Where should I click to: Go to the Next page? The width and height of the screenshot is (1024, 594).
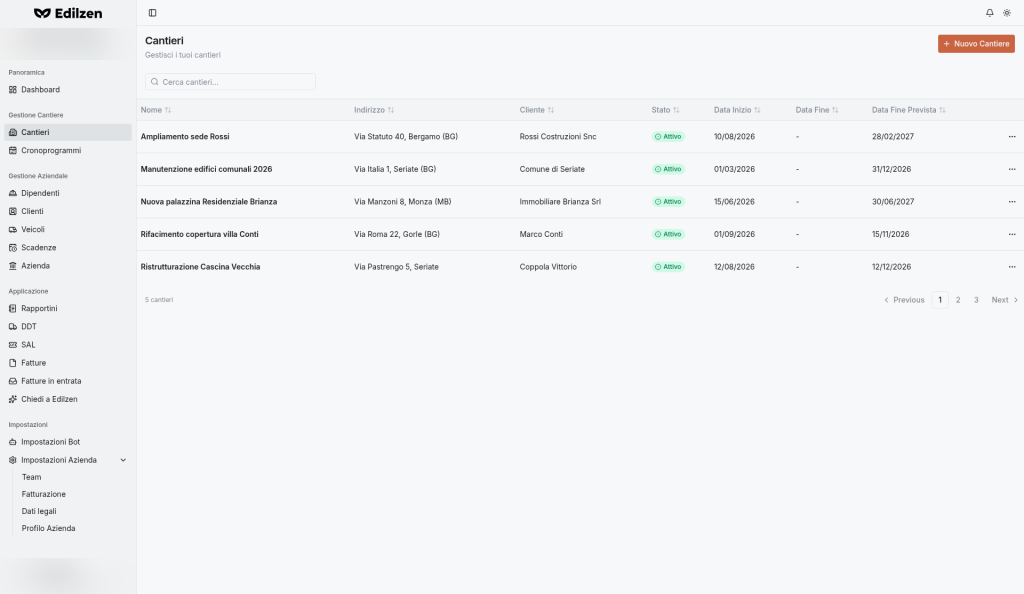tap(1004, 300)
